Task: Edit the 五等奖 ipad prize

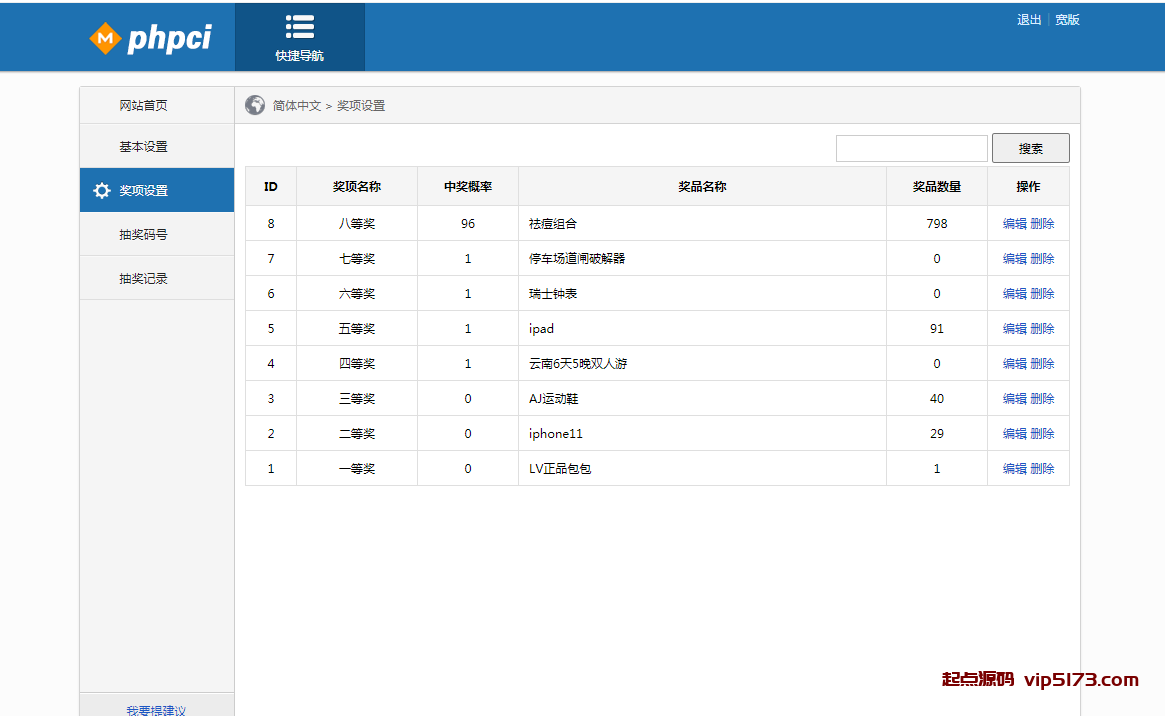Action: [1014, 329]
